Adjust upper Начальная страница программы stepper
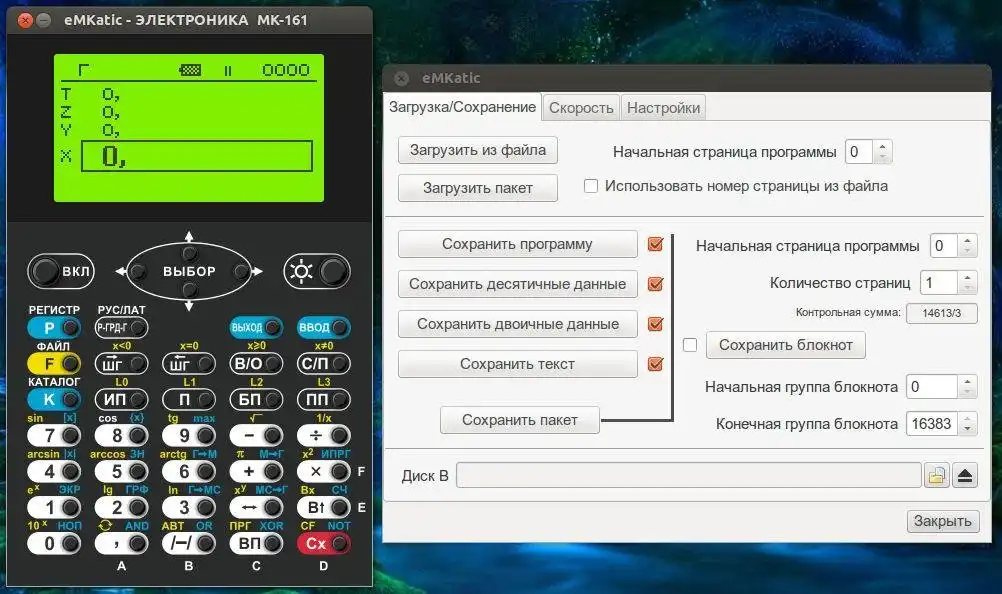1002x594 pixels. click(883, 151)
